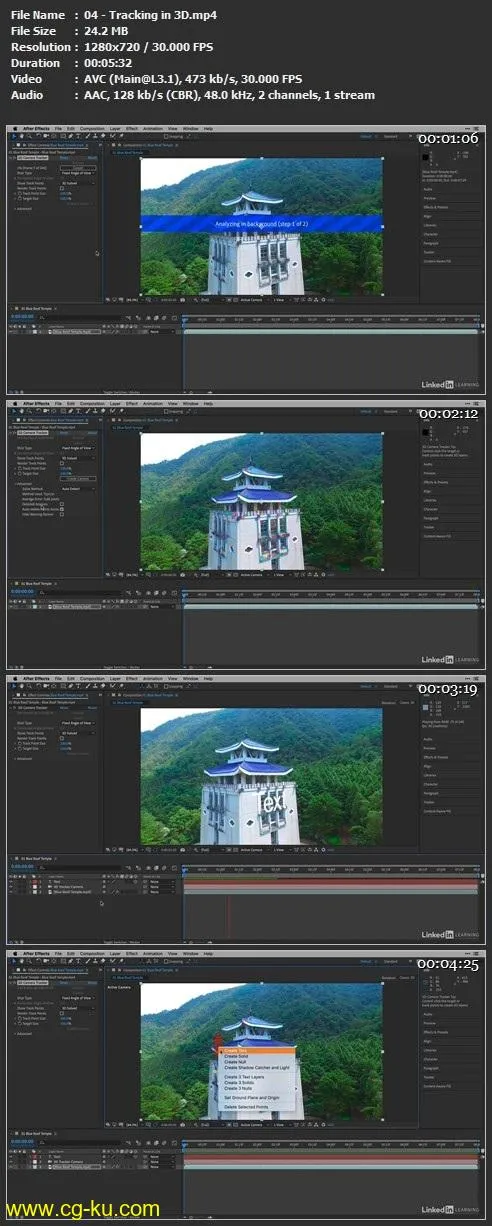Viewport: 492px width, 1226px height.
Task: Open the Layer menu in the 00:01:06 frame
Action: (115, 128)
